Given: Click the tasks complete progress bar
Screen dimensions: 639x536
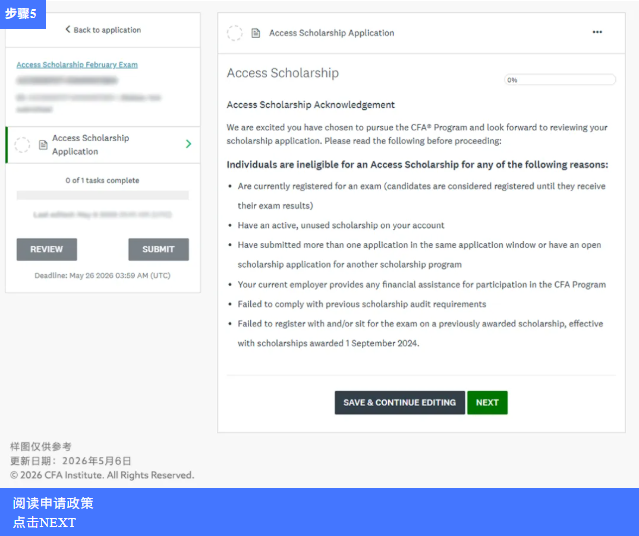Looking at the screenshot, I should [103, 195].
